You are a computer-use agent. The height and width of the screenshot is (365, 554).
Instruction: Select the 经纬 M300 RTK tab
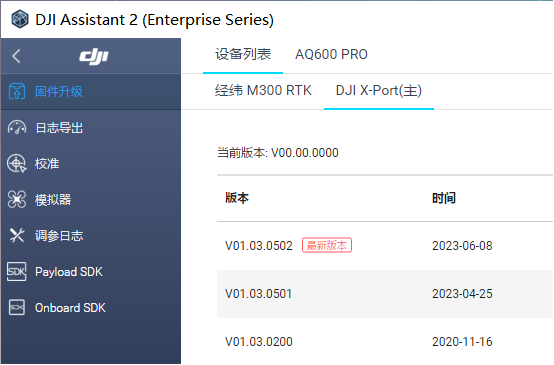point(263,91)
